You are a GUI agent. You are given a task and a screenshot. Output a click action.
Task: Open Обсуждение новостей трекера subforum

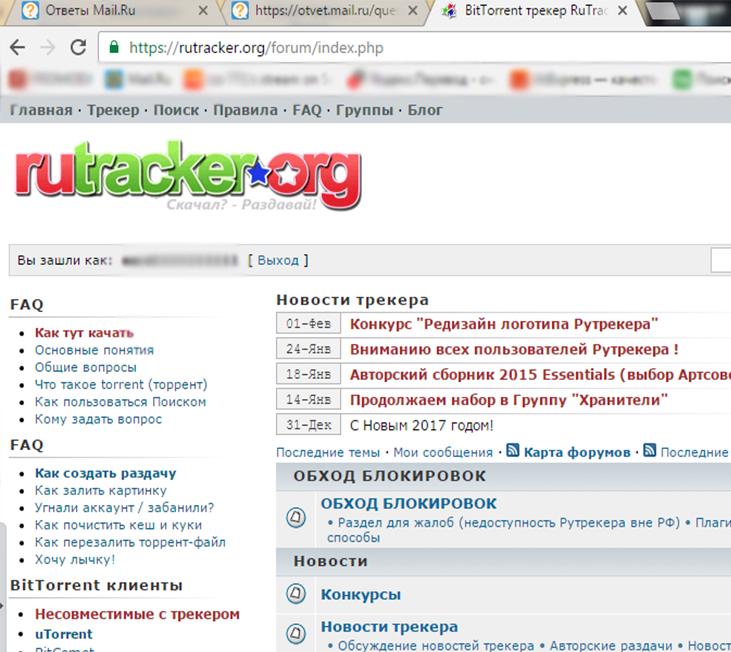click(x=436, y=645)
